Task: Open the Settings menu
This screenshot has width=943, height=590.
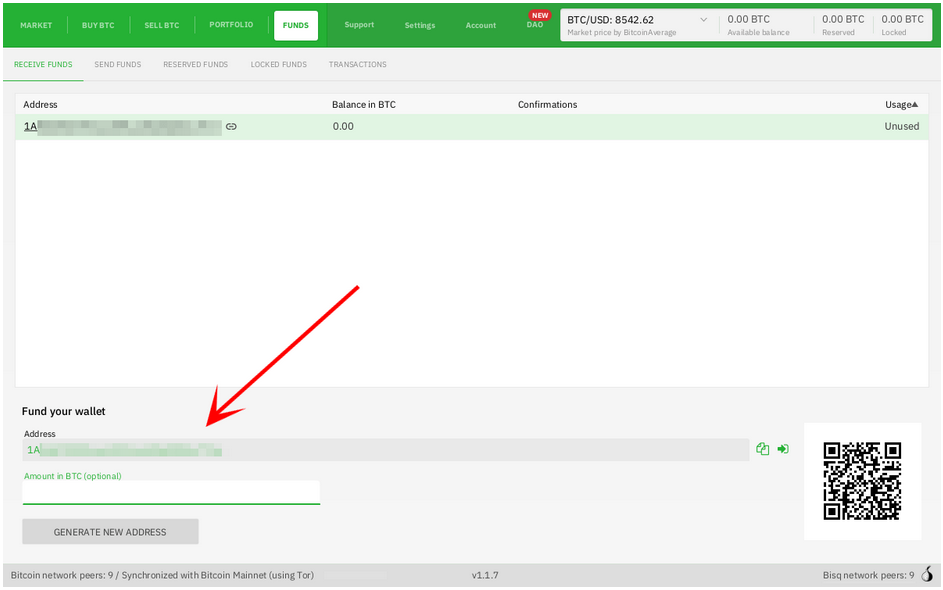Action: pyautogui.click(x=420, y=25)
